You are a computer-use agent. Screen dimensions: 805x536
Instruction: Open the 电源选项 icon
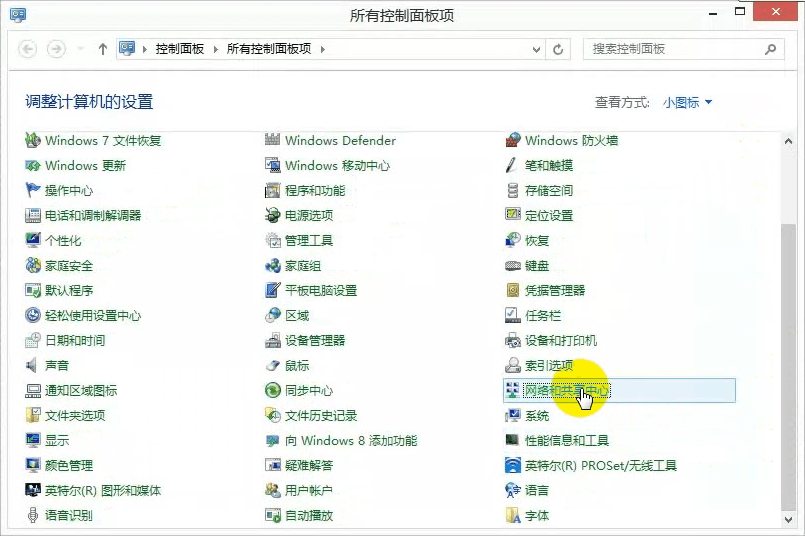(272, 216)
